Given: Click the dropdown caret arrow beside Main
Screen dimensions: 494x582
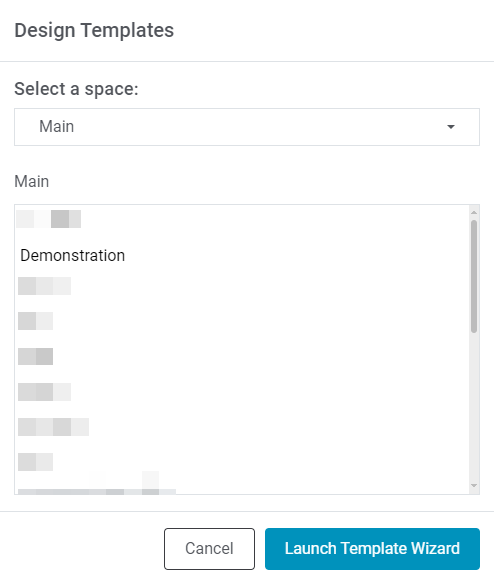Looking at the screenshot, I should tap(451, 127).
